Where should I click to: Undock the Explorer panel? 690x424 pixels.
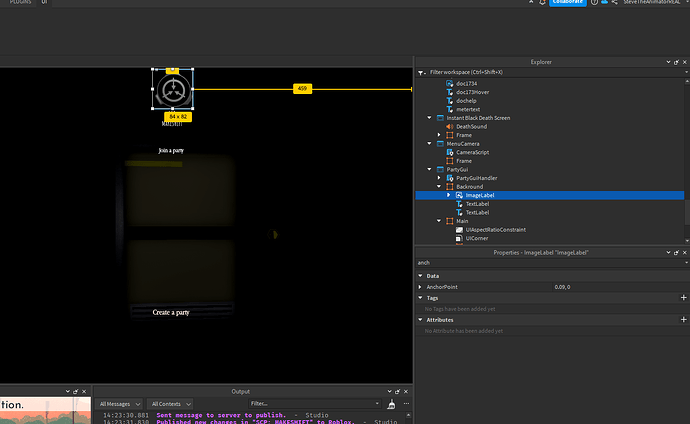pos(676,62)
